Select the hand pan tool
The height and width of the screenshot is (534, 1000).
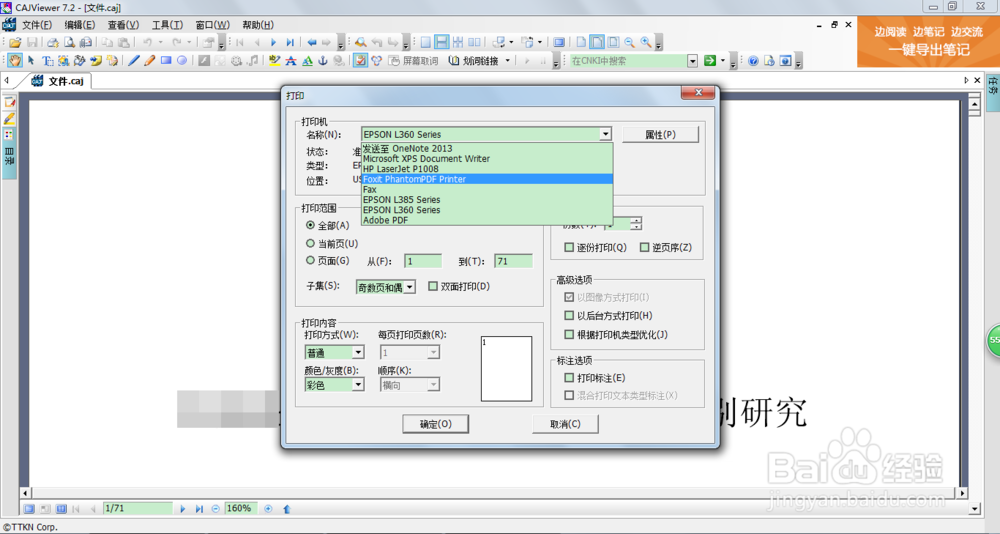[x=15, y=61]
